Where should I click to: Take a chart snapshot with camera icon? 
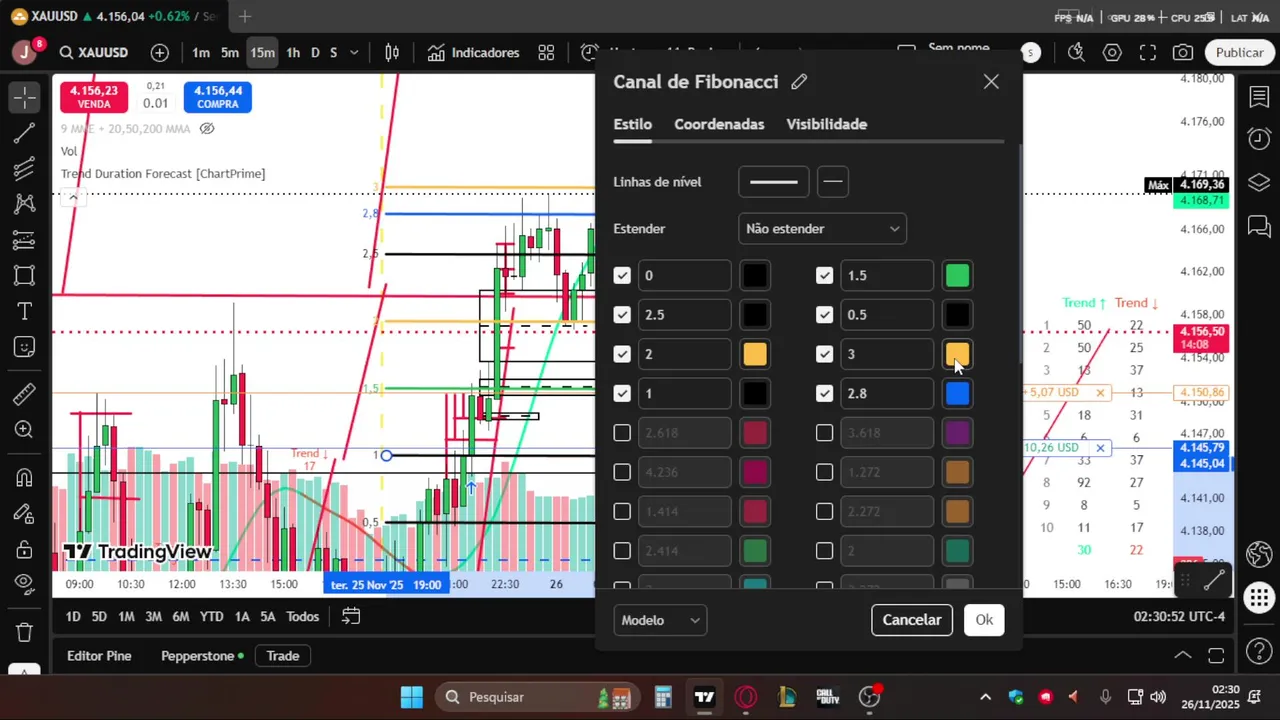pyautogui.click(x=1183, y=53)
